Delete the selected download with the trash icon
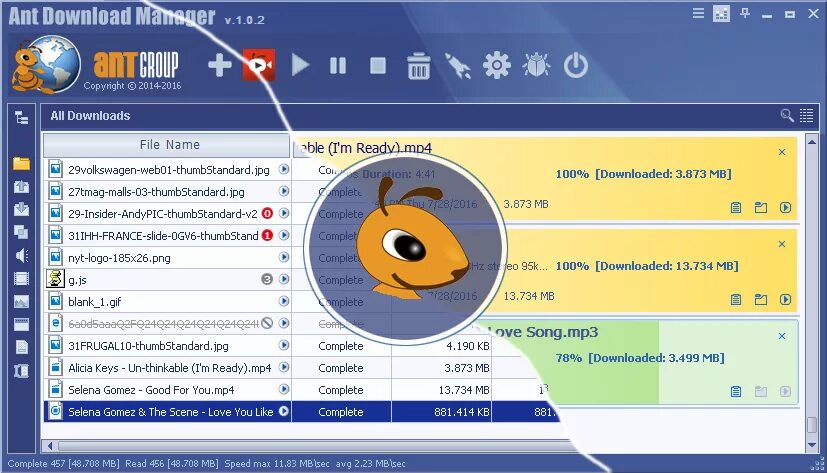This screenshot has width=827, height=473. (418, 65)
